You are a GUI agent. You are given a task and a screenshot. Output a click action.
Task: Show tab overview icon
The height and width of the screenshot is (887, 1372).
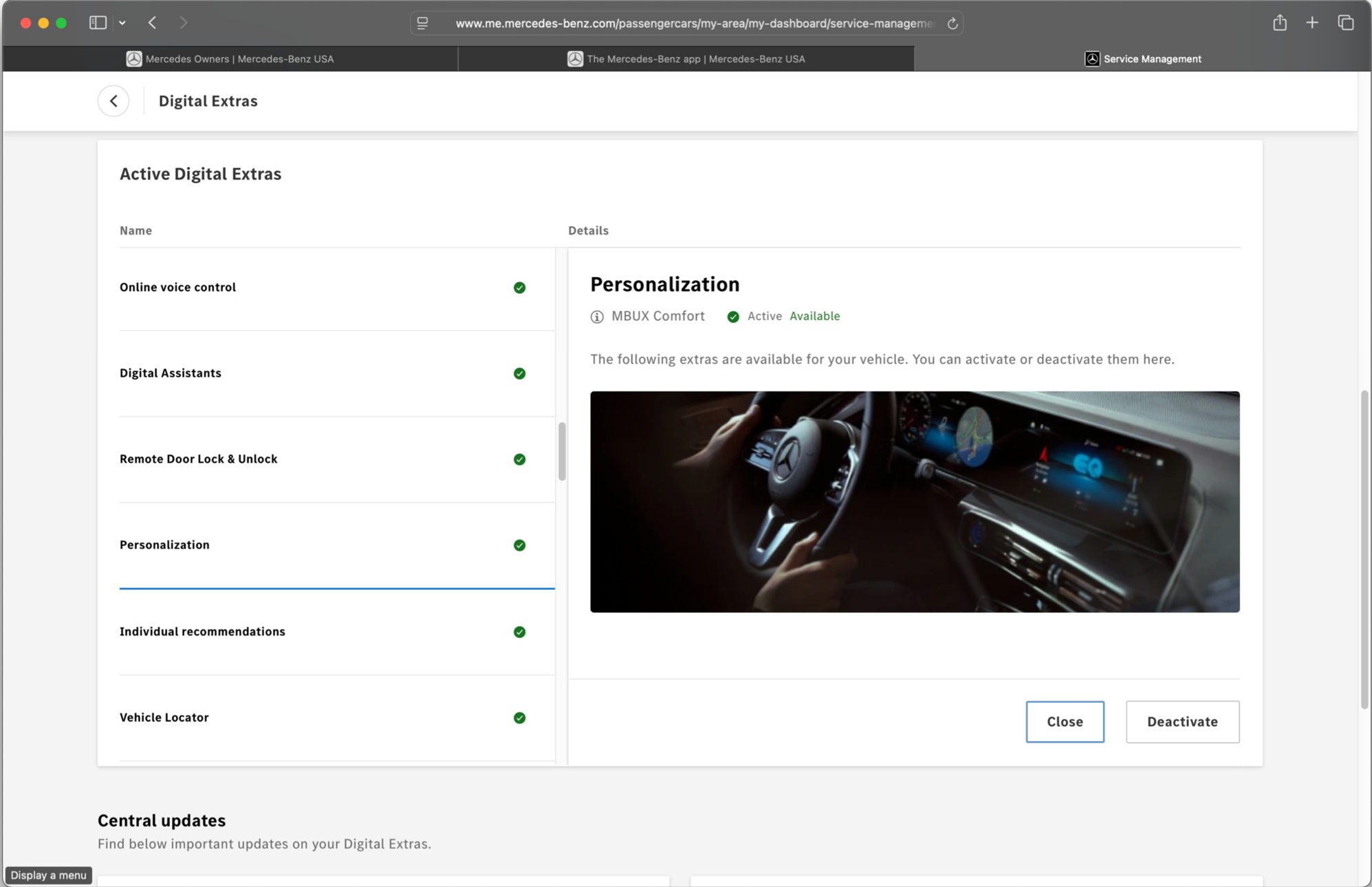point(1345,23)
